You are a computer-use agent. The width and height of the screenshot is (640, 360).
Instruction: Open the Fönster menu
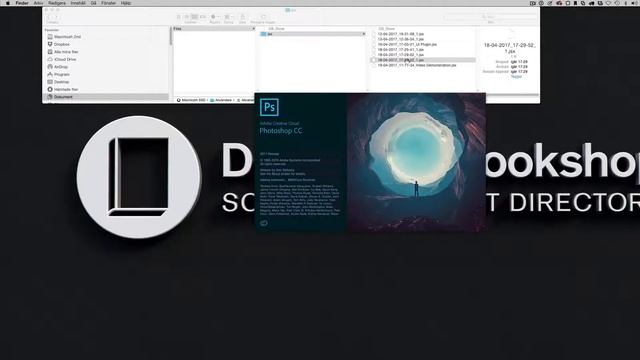(x=108, y=3)
